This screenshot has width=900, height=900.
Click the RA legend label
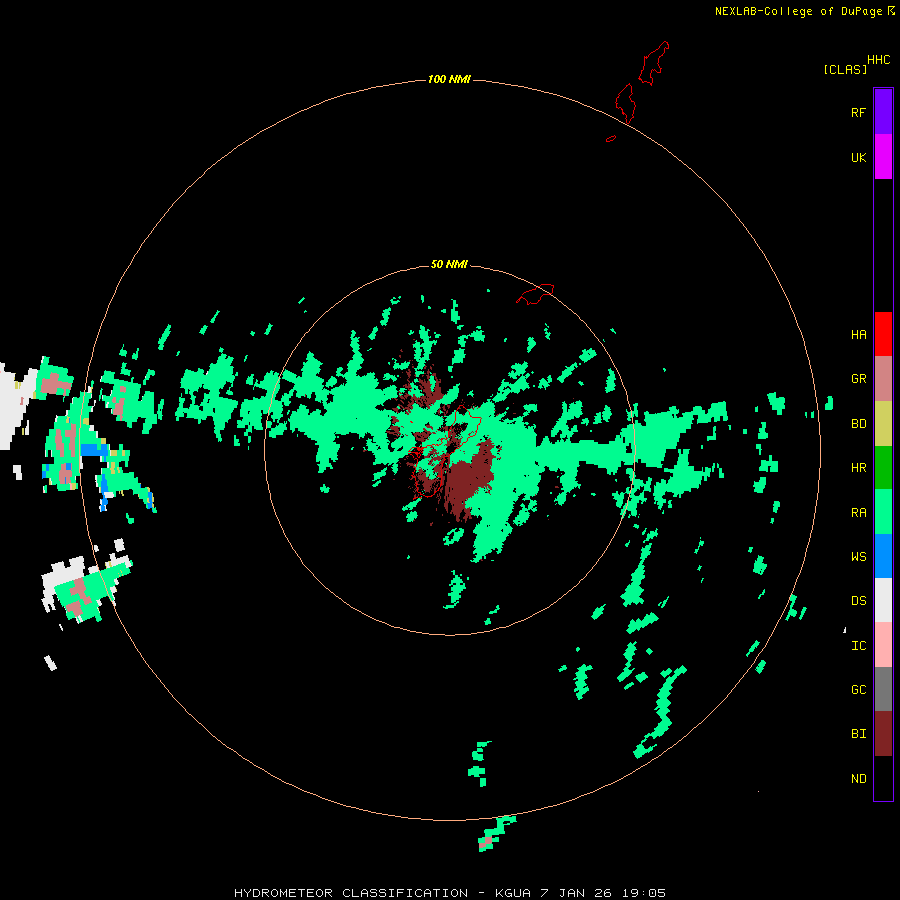tap(858, 512)
